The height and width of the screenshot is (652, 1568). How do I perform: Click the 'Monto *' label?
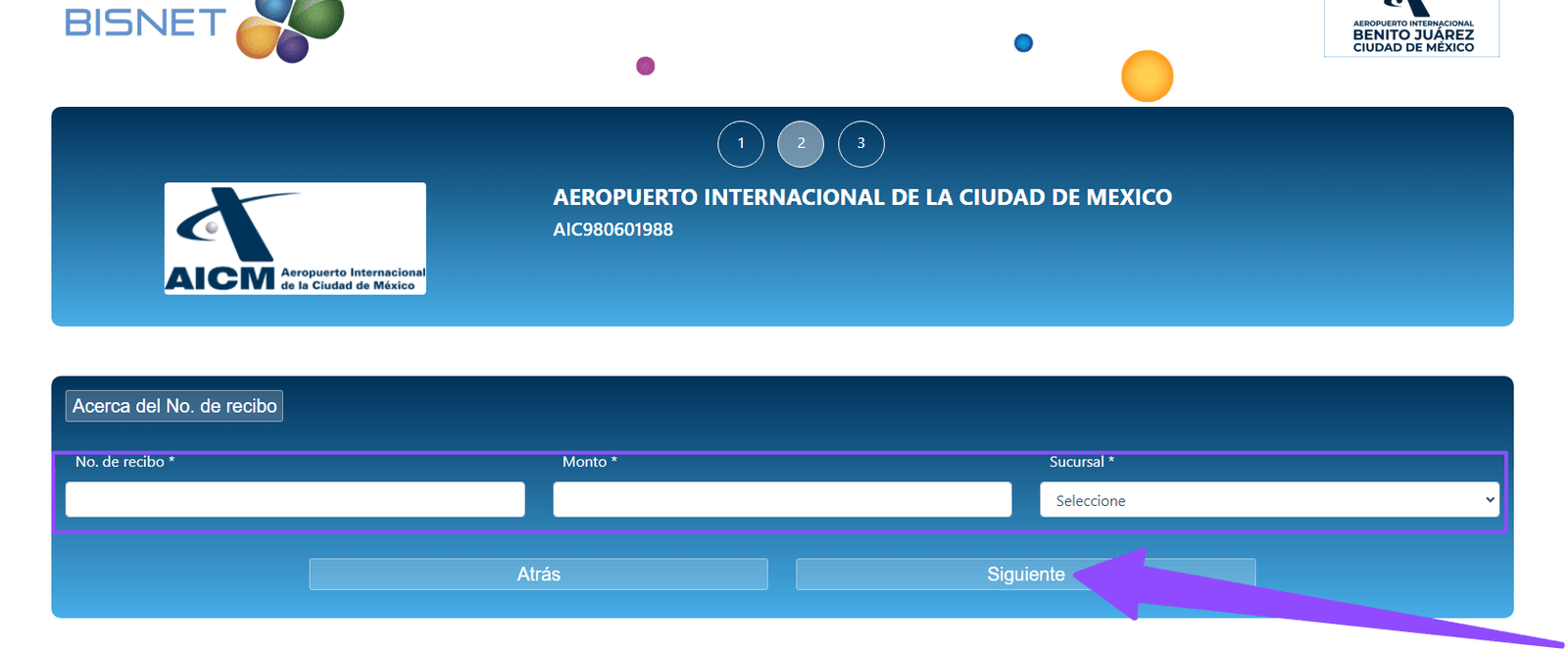coord(590,462)
